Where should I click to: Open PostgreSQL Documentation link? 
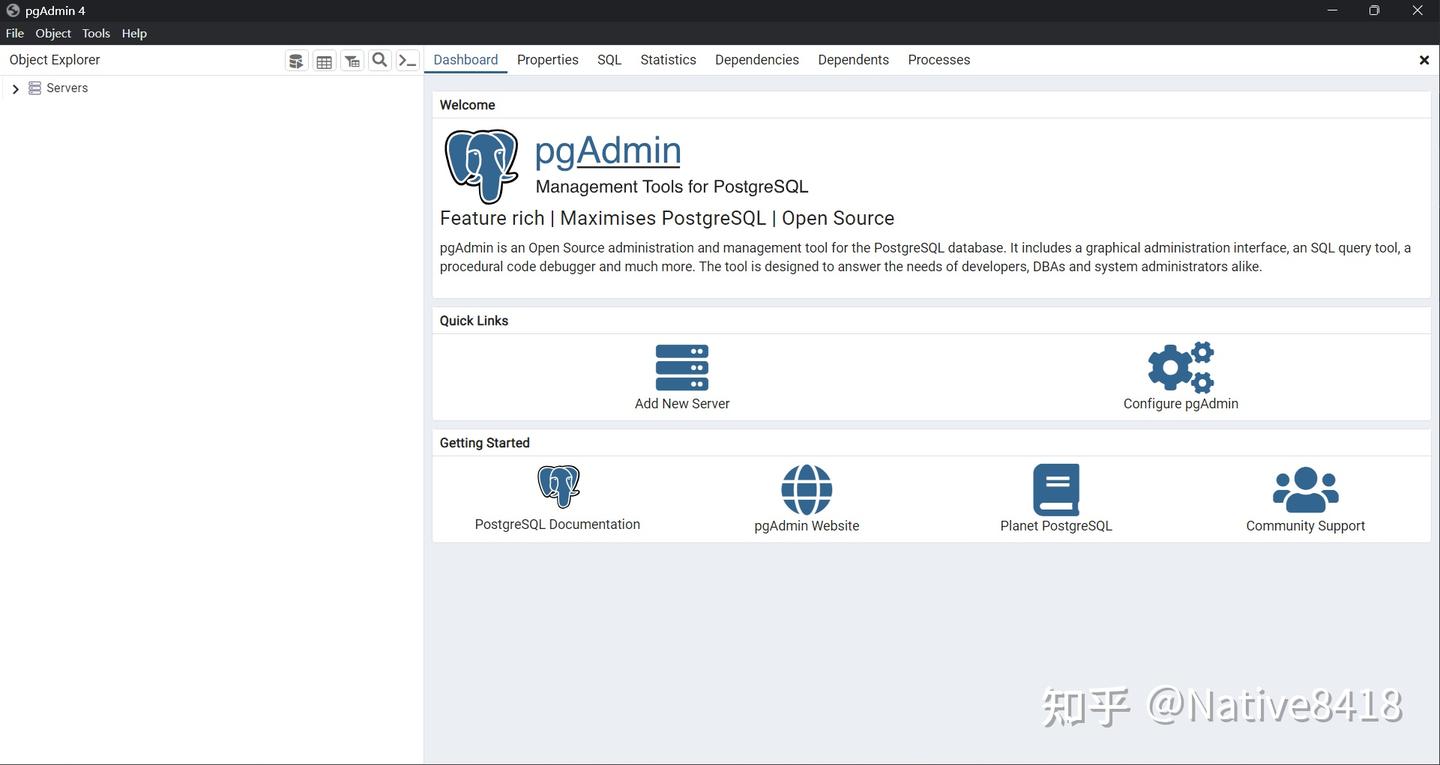(557, 487)
